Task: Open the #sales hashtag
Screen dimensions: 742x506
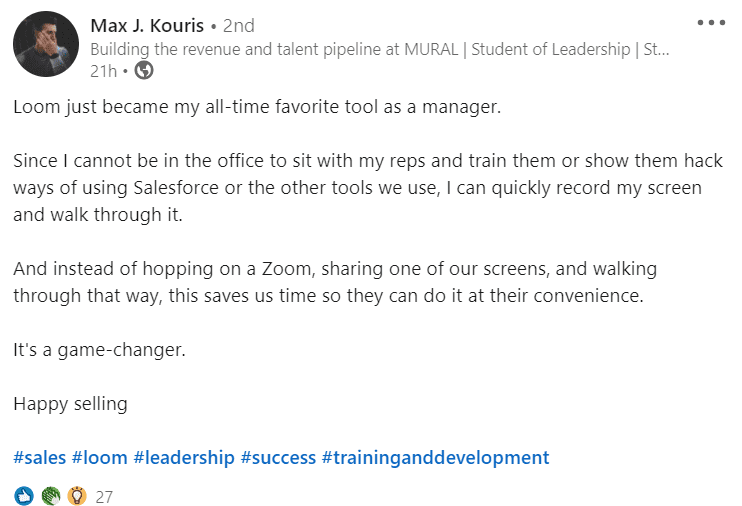Action: point(40,458)
